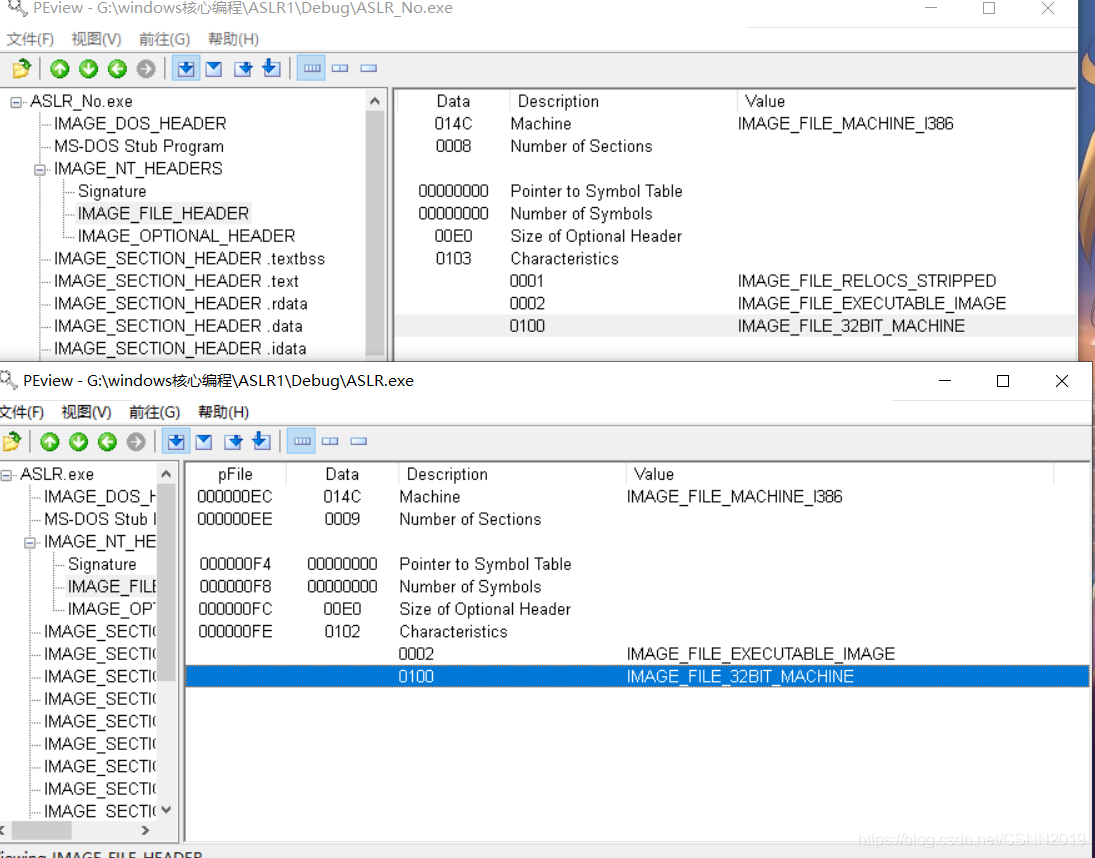
Task: Open 文件(F) menu in ASLR_No.exe window
Action: pos(30,39)
